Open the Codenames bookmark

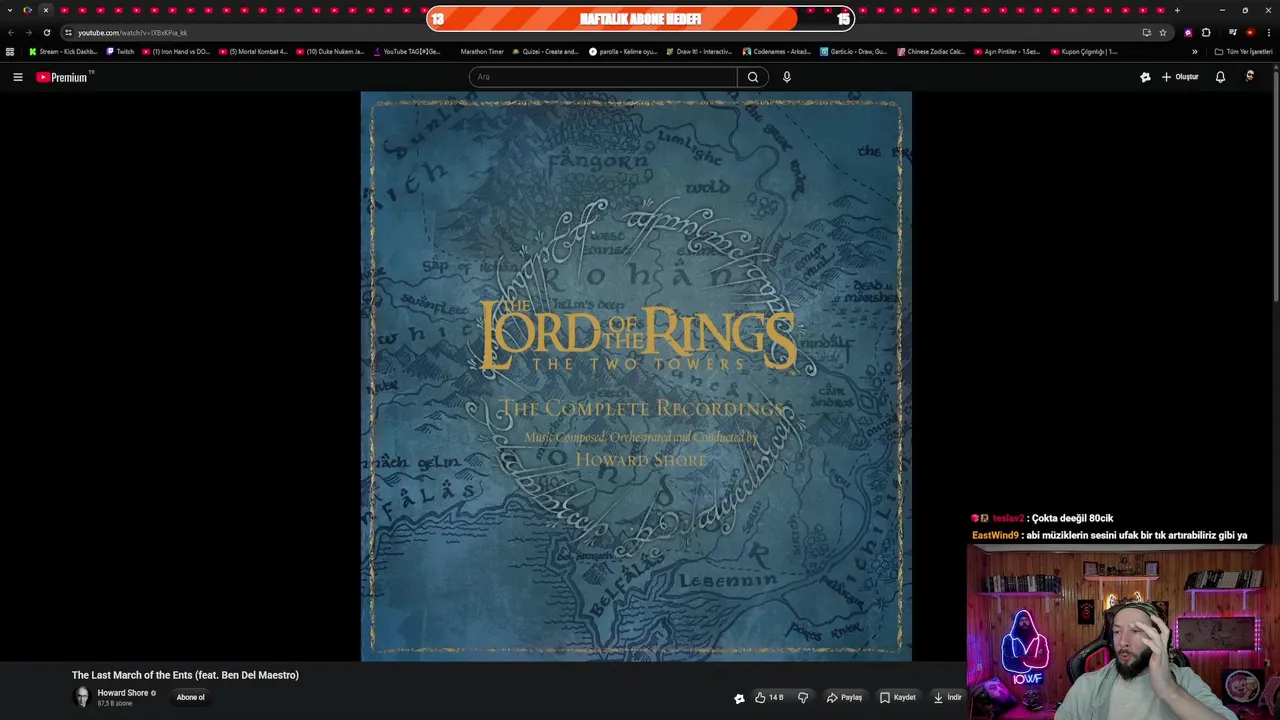tap(777, 51)
